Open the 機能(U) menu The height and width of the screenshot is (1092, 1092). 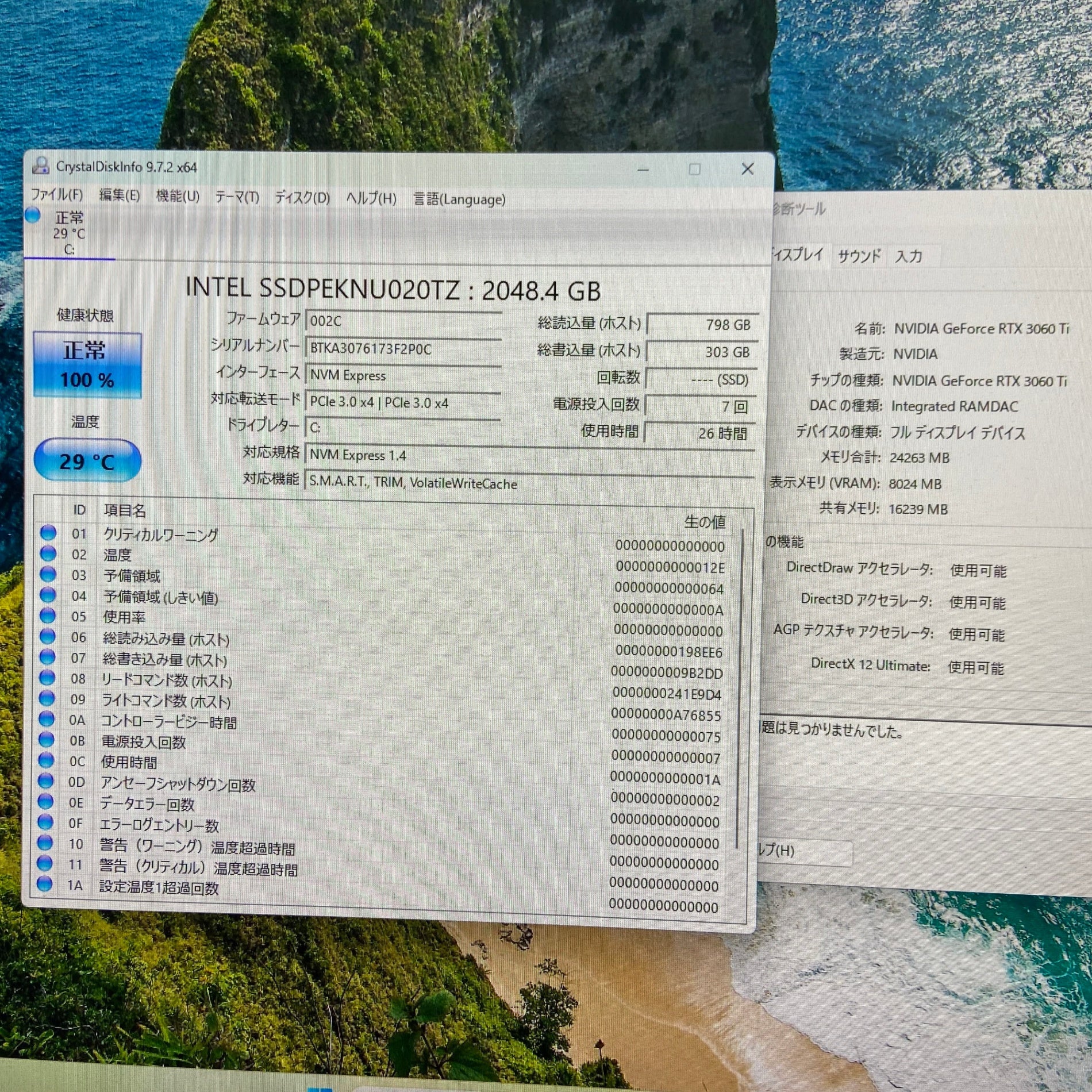click(x=178, y=197)
